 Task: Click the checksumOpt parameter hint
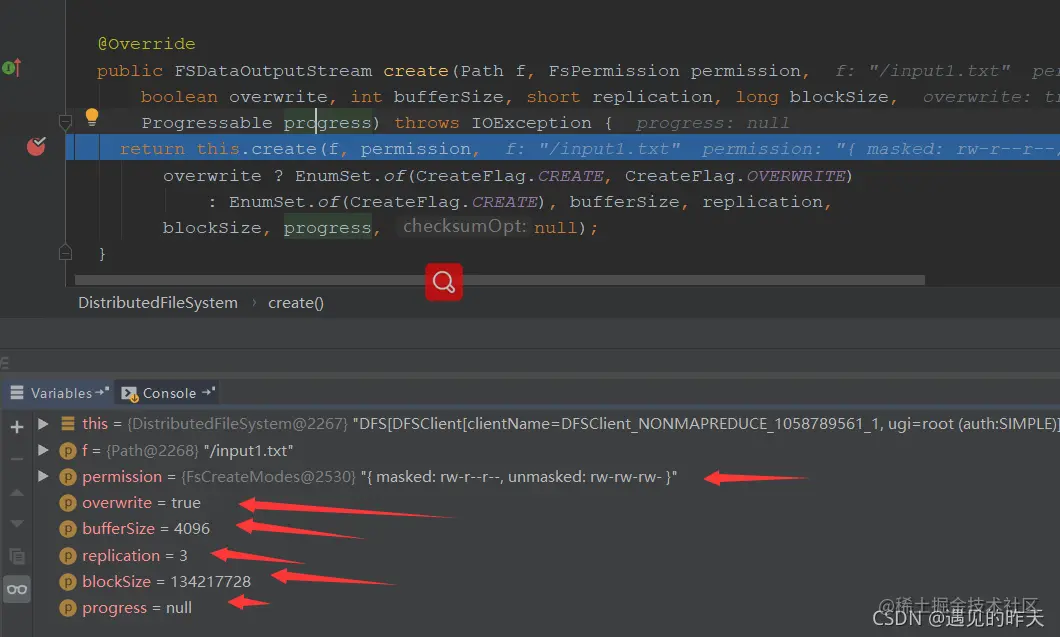pos(464,227)
